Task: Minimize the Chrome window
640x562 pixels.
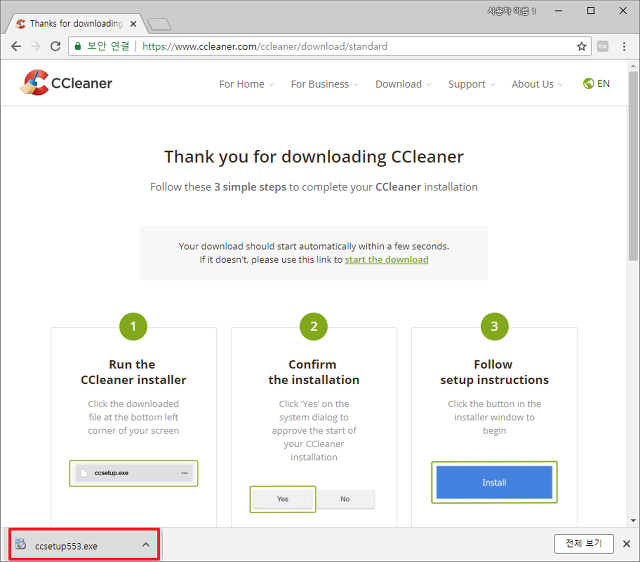Action: 558,11
